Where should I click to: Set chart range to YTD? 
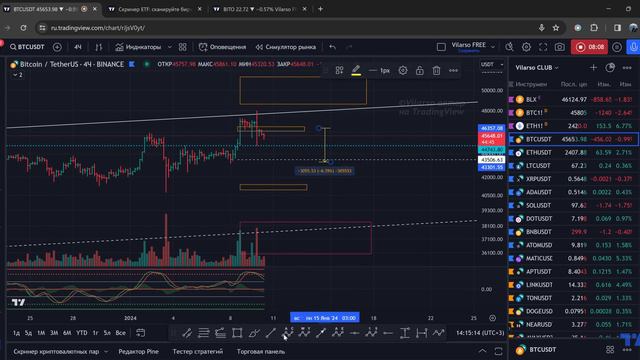(82, 333)
